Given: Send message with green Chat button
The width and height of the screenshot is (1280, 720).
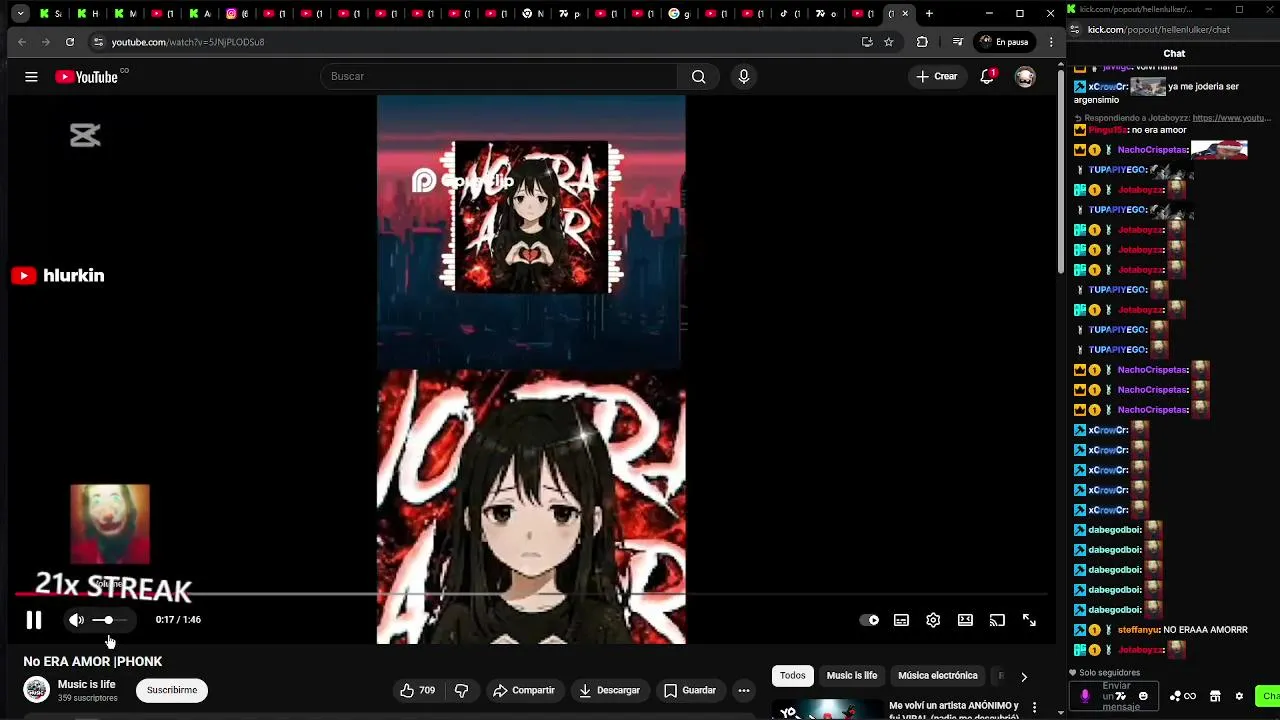Looking at the screenshot, I should tap(1270, 696).
